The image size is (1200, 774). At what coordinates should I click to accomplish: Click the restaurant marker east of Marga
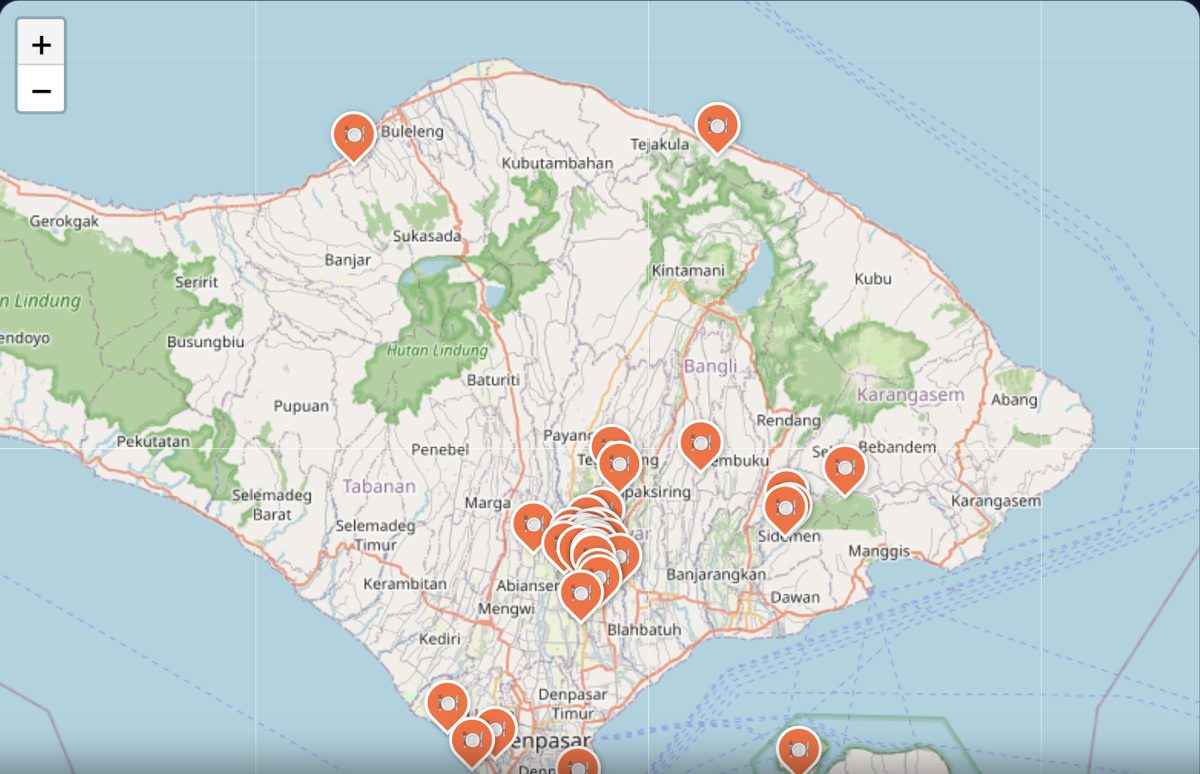click(533, 527)
